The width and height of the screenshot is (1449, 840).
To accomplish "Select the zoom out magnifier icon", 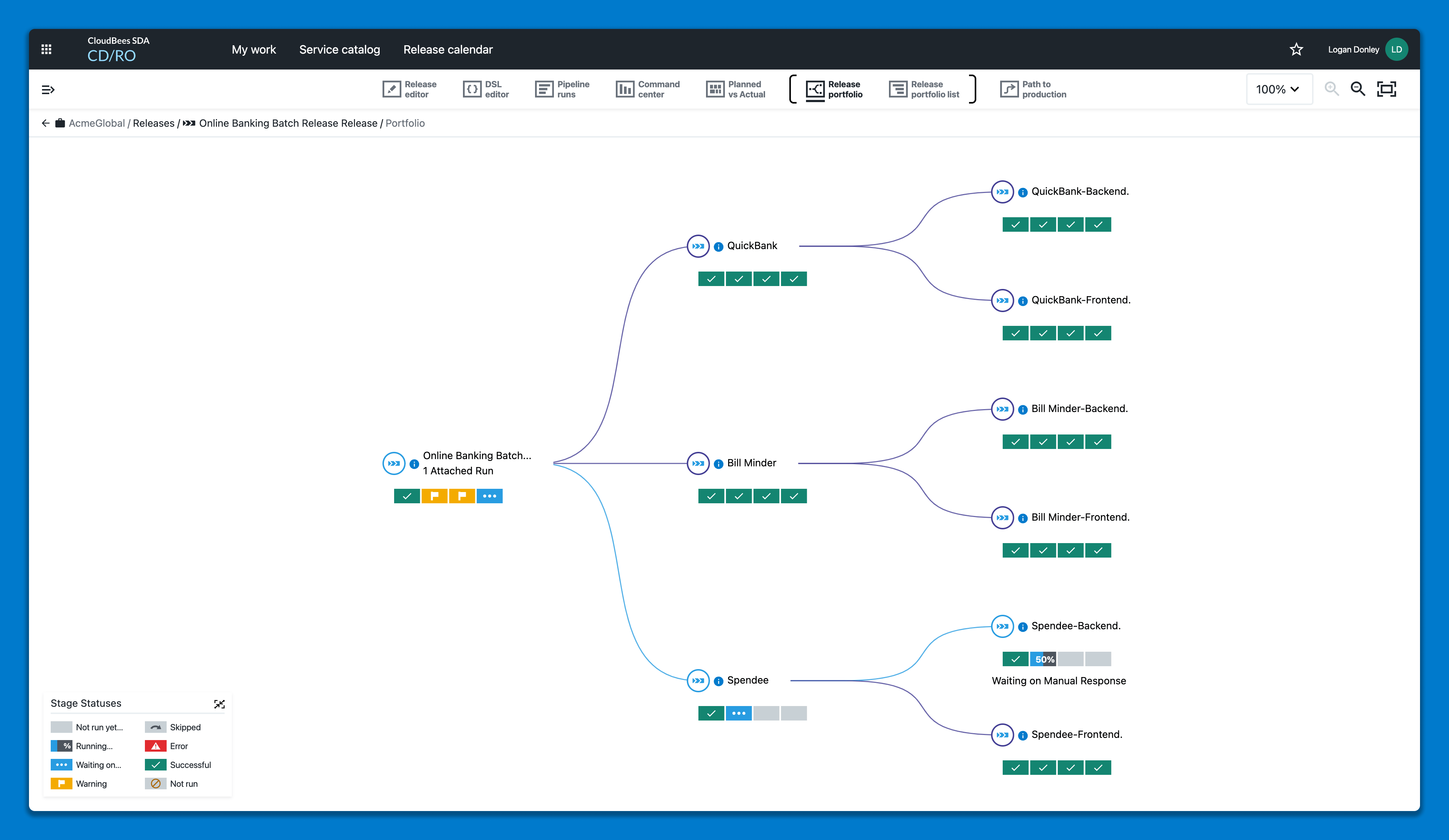I will tap(1358, 89).
